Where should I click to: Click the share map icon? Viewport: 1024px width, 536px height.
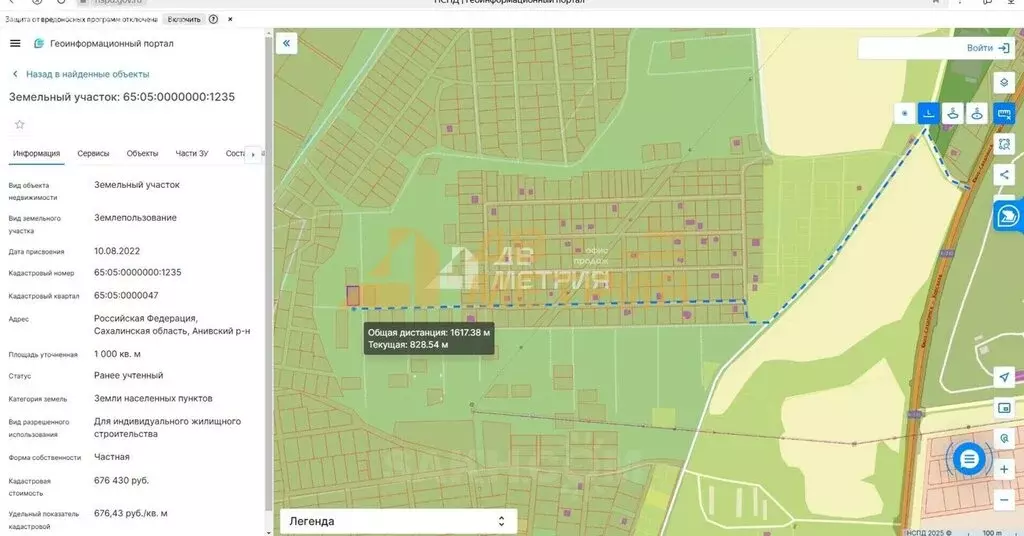(x=1004, y=175)
